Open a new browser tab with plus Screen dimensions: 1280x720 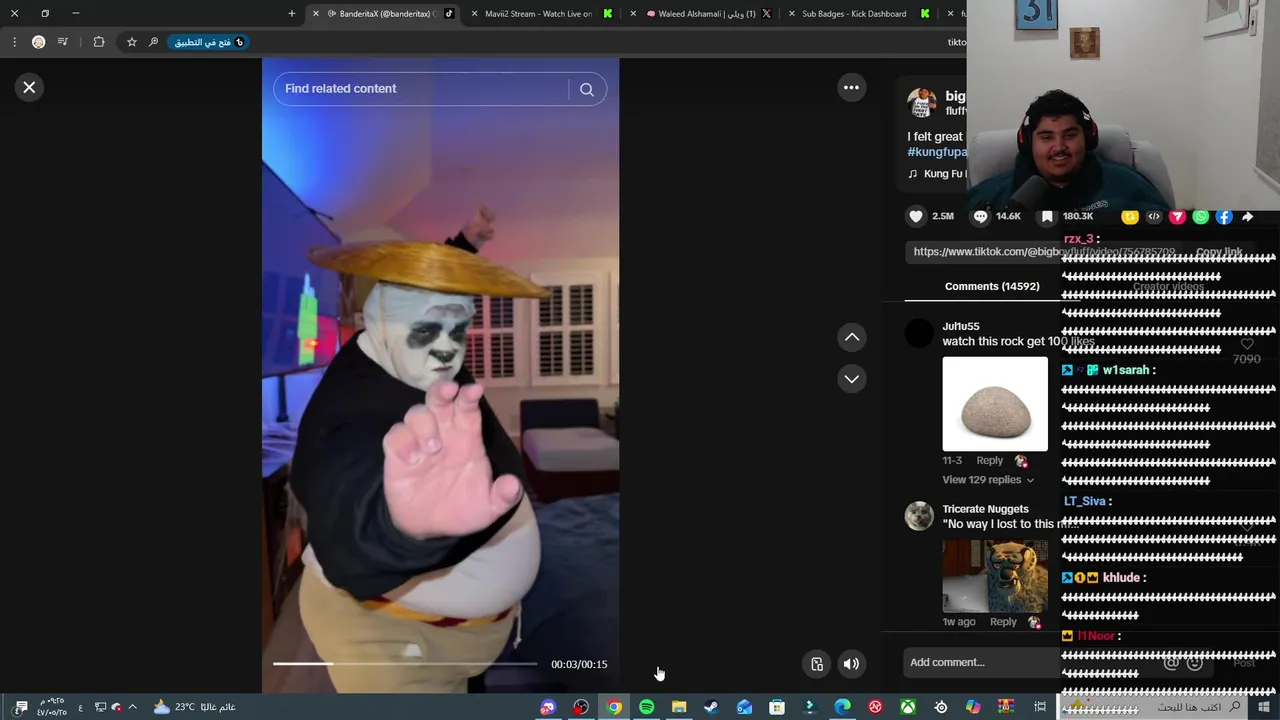click(292, 14)
